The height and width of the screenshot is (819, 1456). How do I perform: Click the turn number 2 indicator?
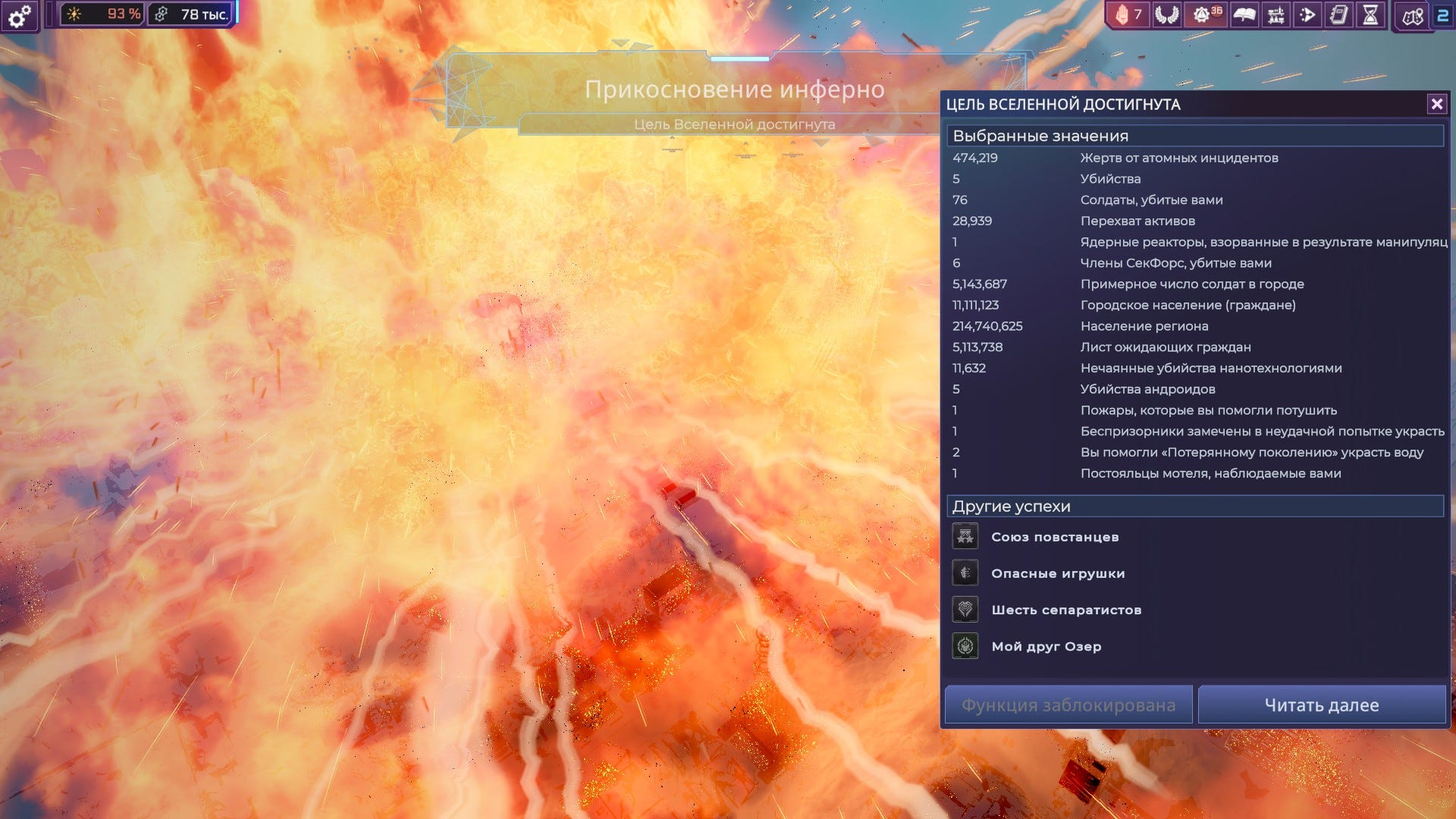(x=1442, y=15)
